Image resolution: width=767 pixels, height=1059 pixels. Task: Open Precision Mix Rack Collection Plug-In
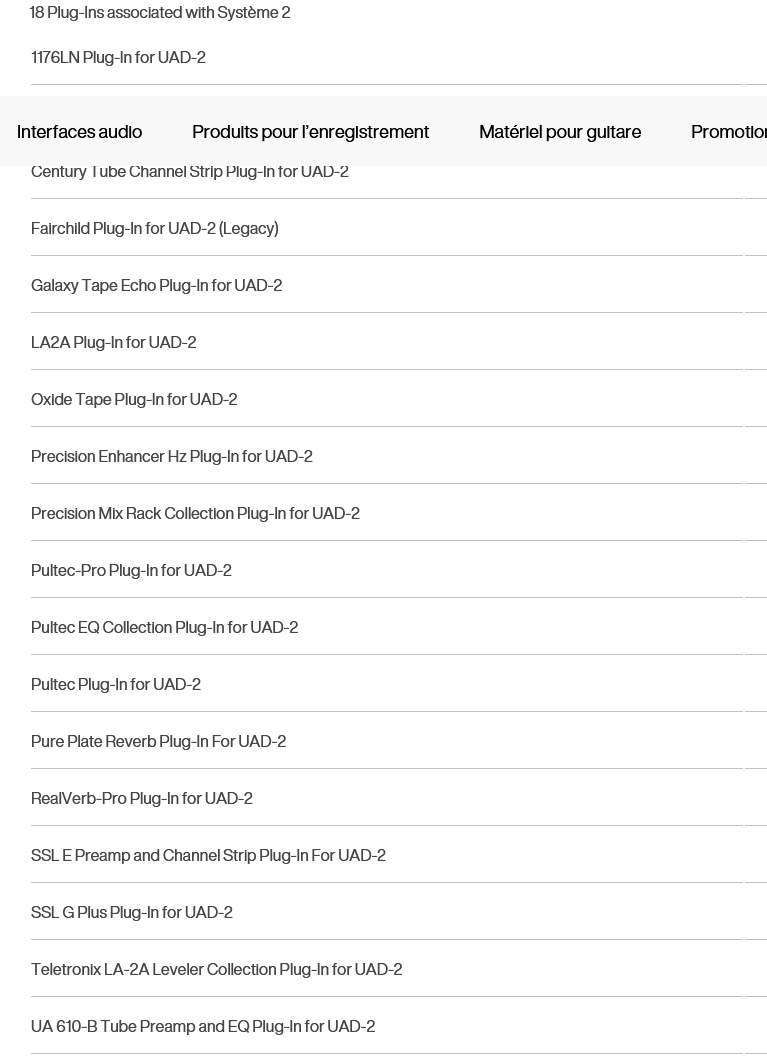[x=195, y=513]
